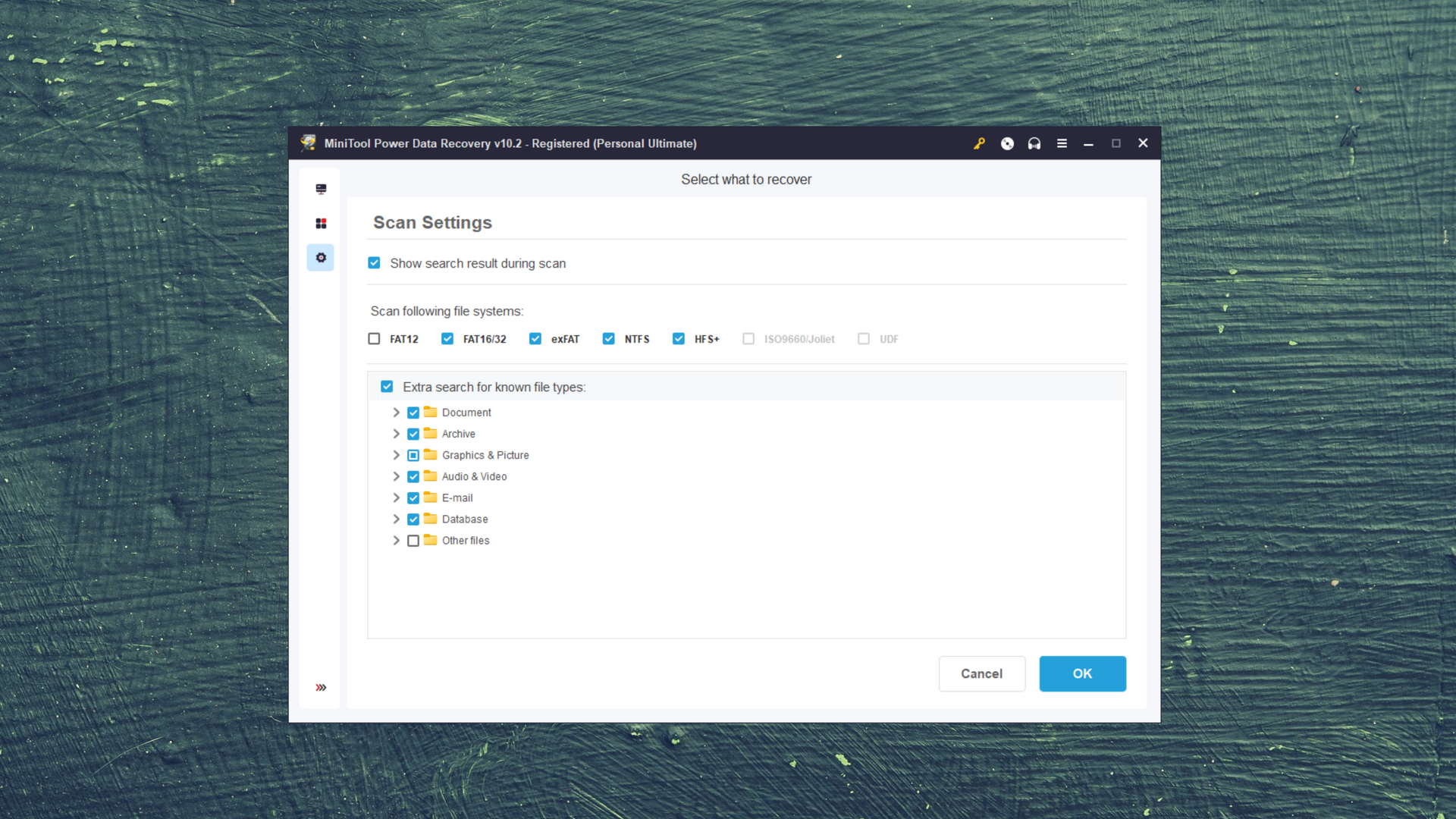
Task: Expand the Audio & Video tree node
Action: [396, 476]
